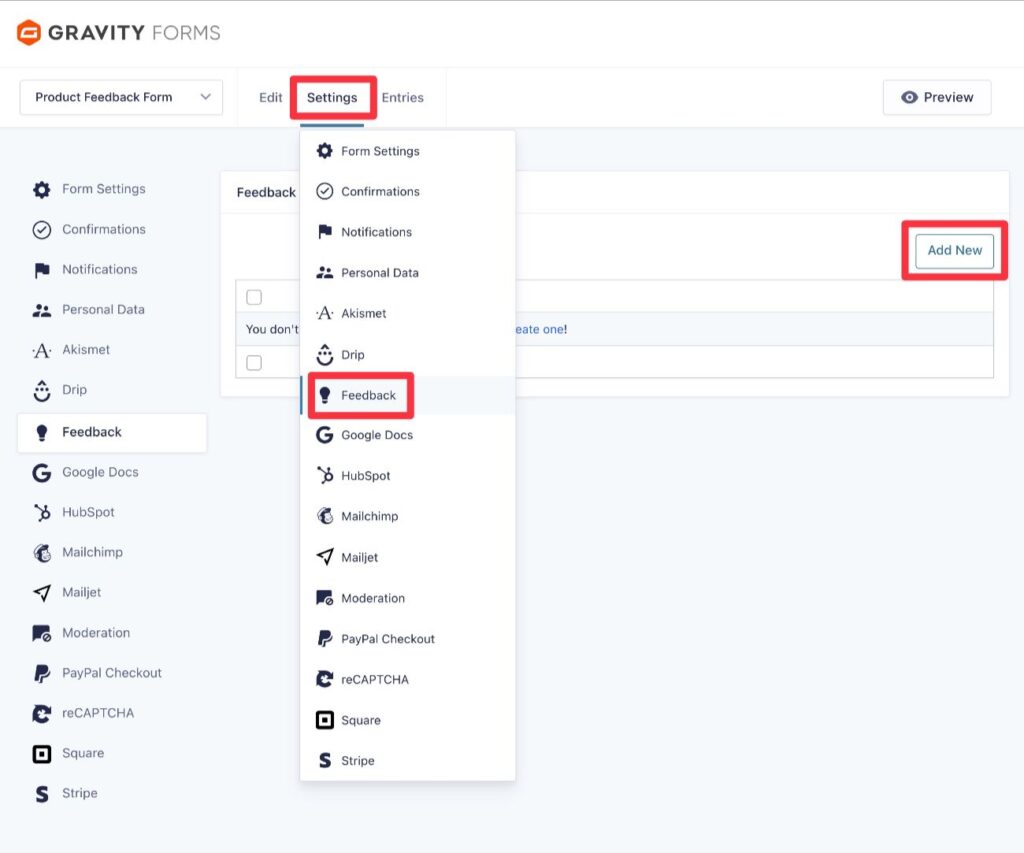Click the sidebar reCAPTCHA icon
This screenshot has height=853, width=1024.
point(42,714)
